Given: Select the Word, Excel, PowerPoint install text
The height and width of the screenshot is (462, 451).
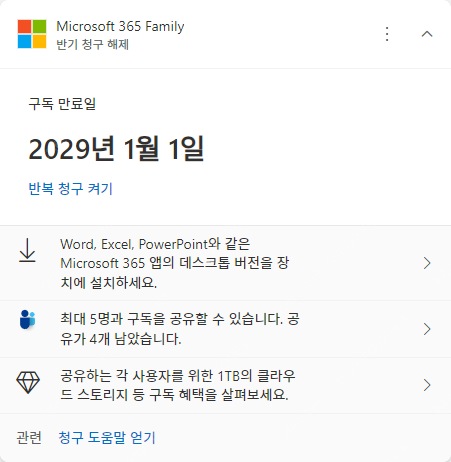Looking at the screenshot, I should point(175,263).
